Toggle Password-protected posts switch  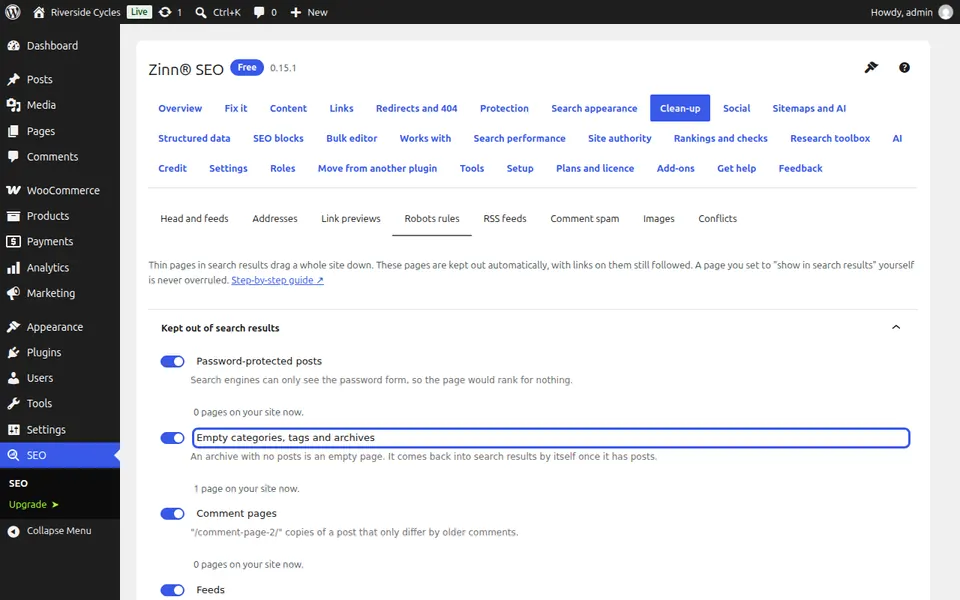tap(172, 361)
